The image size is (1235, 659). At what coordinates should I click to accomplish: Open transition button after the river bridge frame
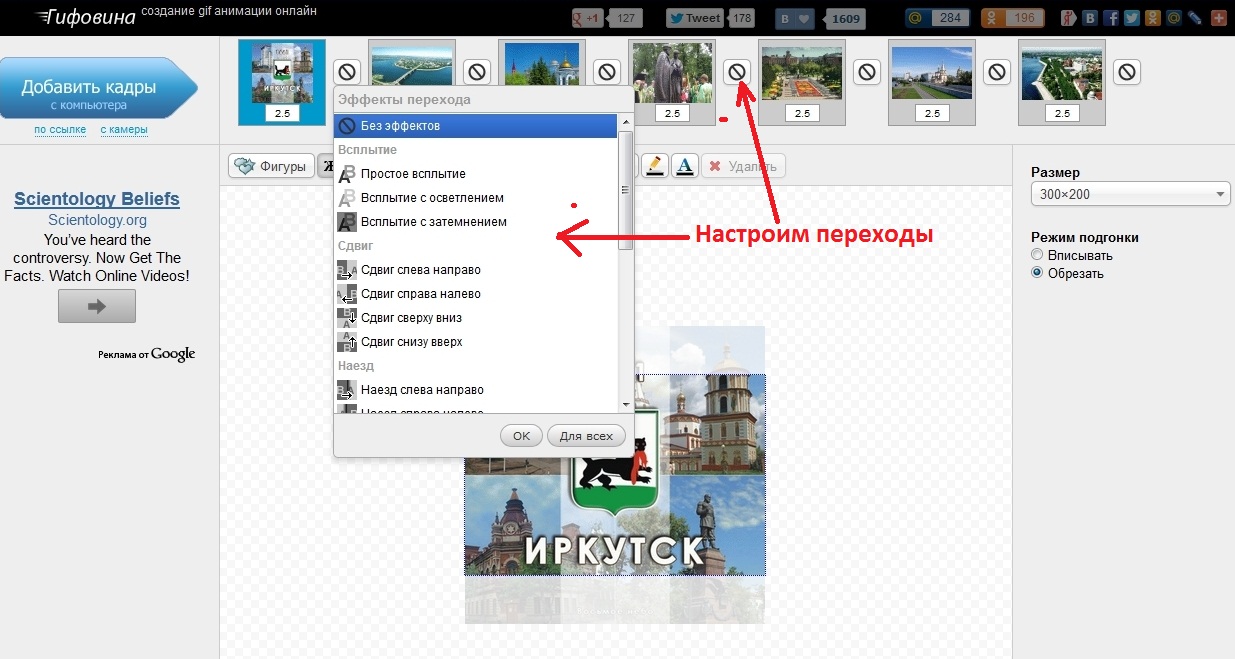point(477,72)
